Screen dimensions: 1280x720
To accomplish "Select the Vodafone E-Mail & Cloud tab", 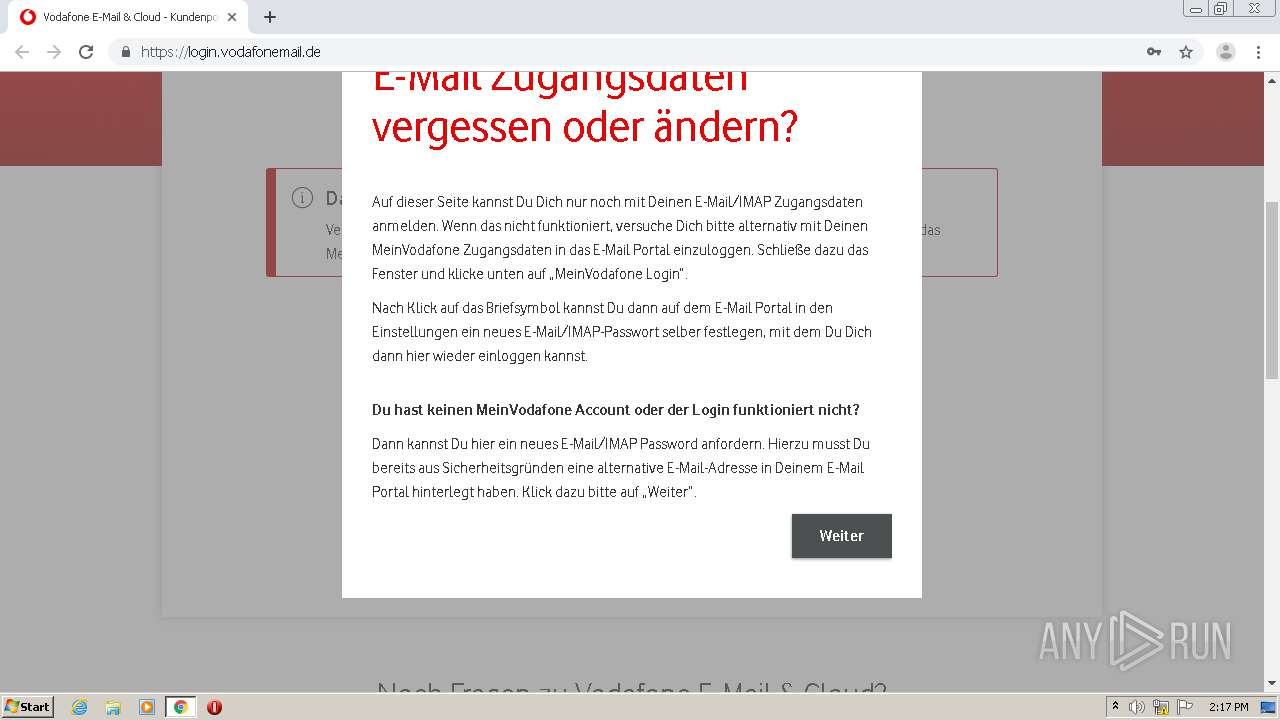I will pyautogui.click(x=130, y=17).
